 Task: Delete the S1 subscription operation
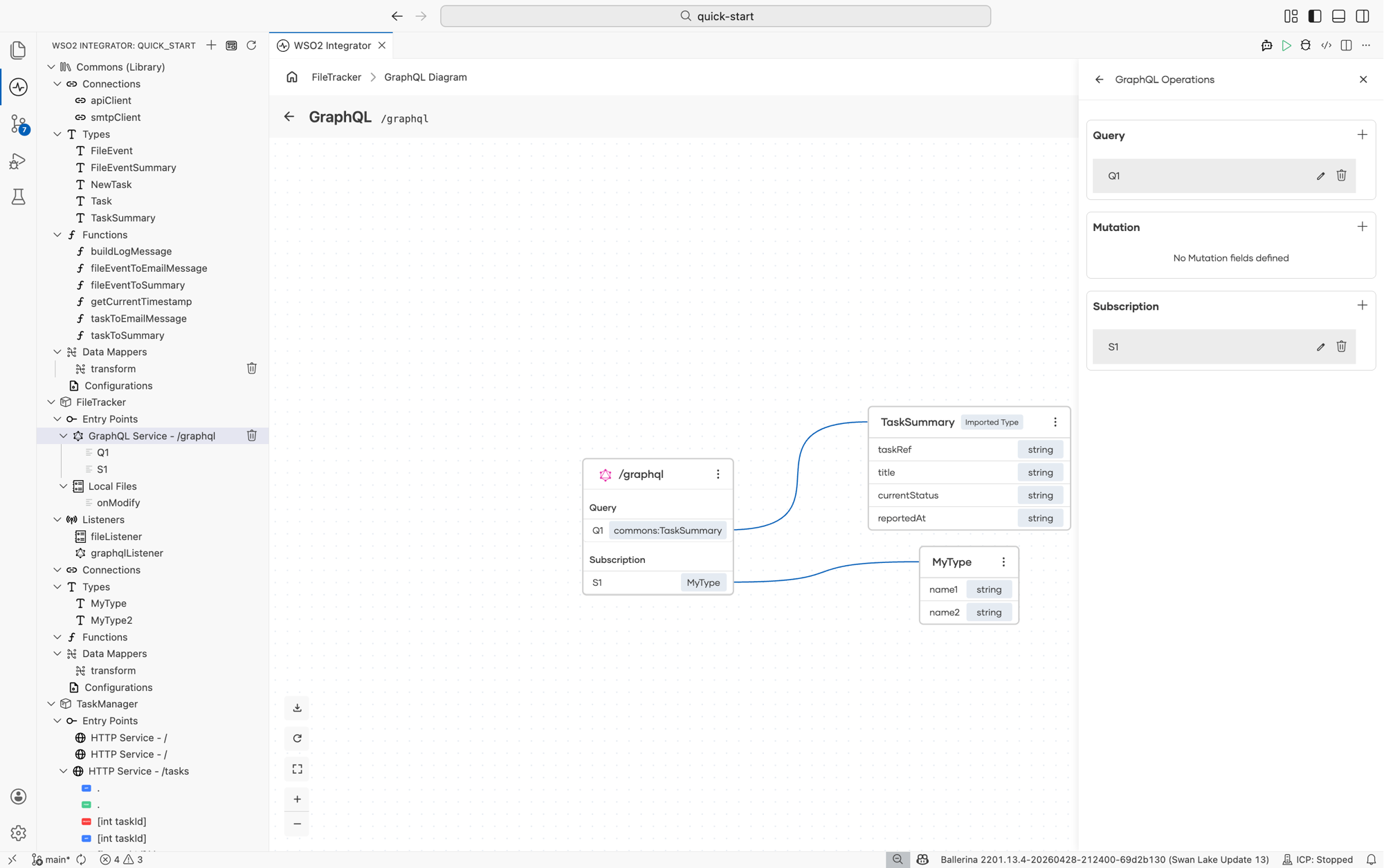click(1341, 347)
